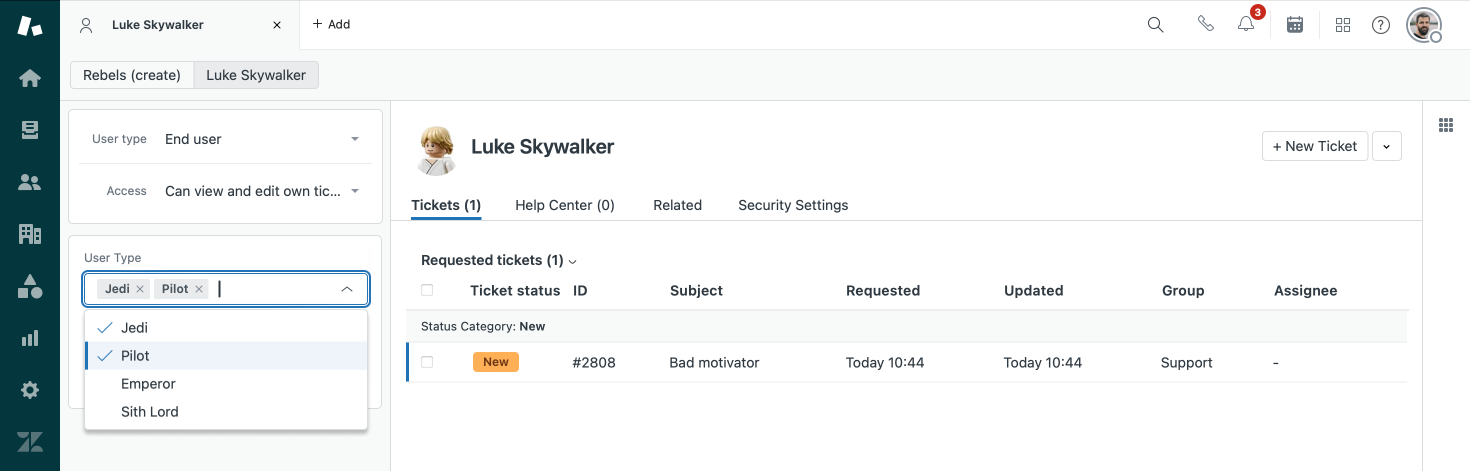Open notifications bell icon
This screenshot has width=1470, height=471.
pyautogui.click(x=1246, y=25)
